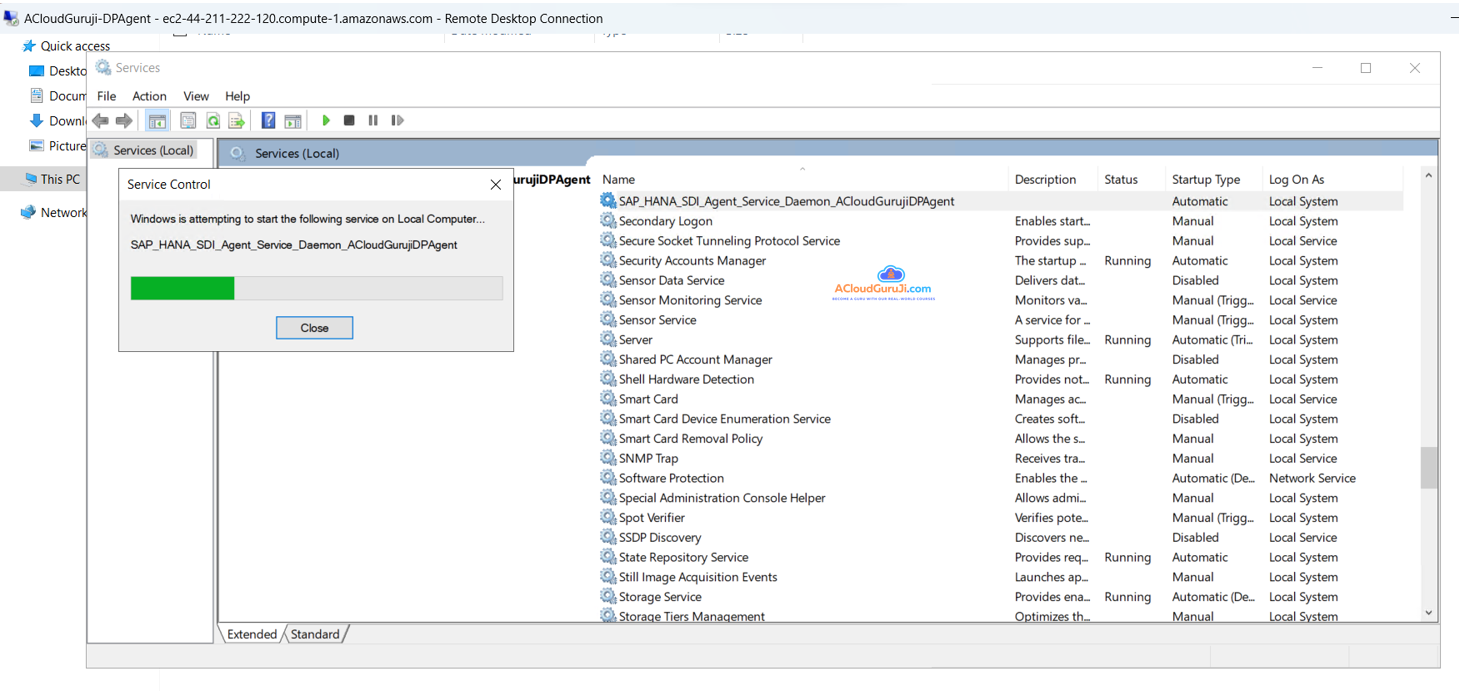Dismiss Service Control dialog with X
This screenshot has height=692, width=1459.
[495, 185]
